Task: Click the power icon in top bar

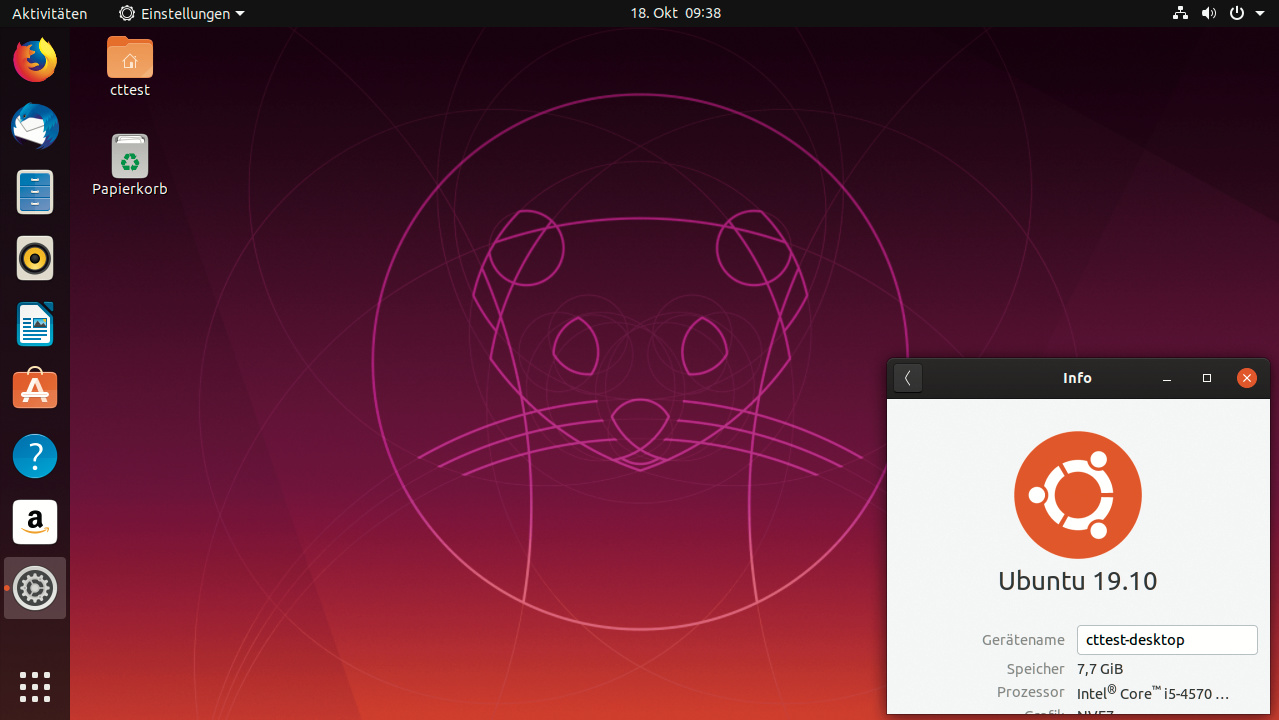Action: click(1237, 13)
